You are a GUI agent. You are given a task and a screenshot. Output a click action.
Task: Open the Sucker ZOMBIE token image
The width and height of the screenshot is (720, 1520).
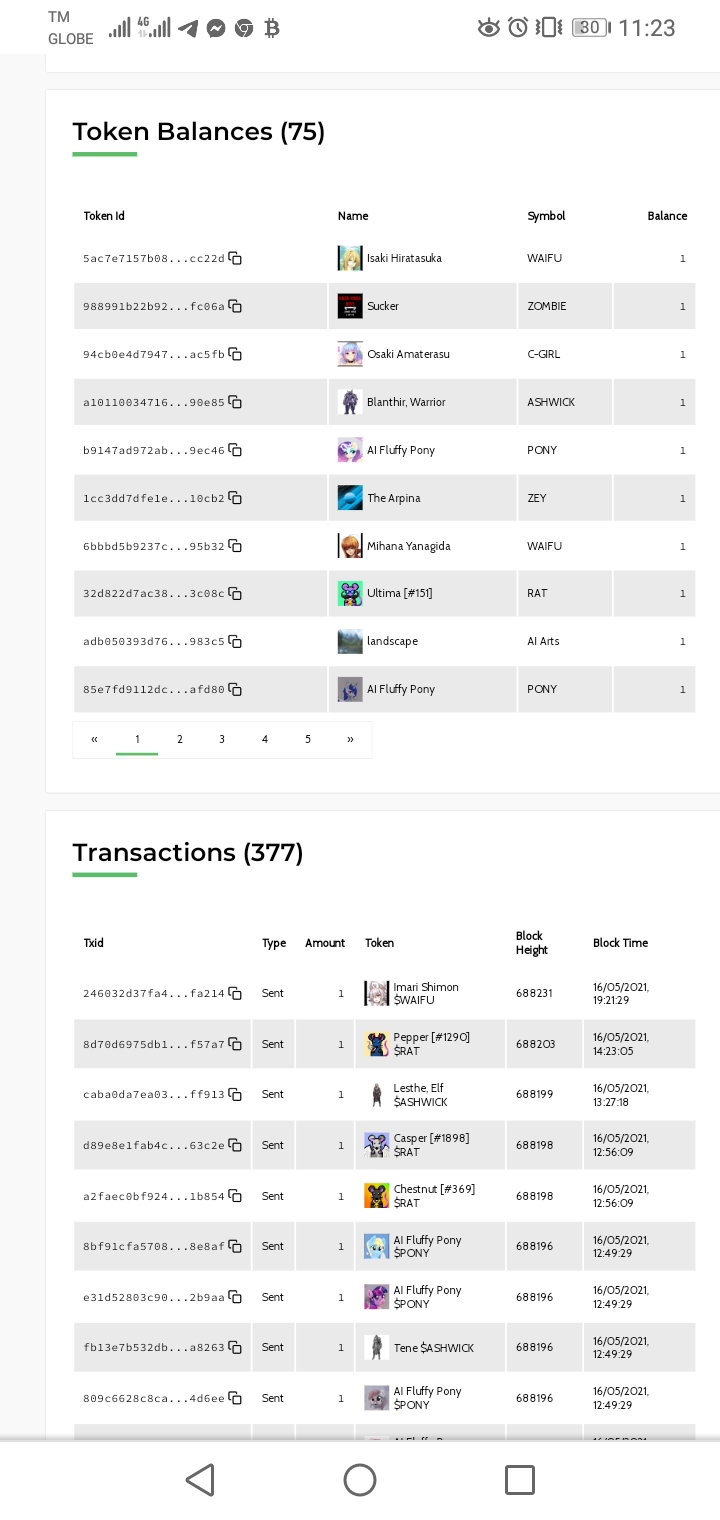coord(350,306)
